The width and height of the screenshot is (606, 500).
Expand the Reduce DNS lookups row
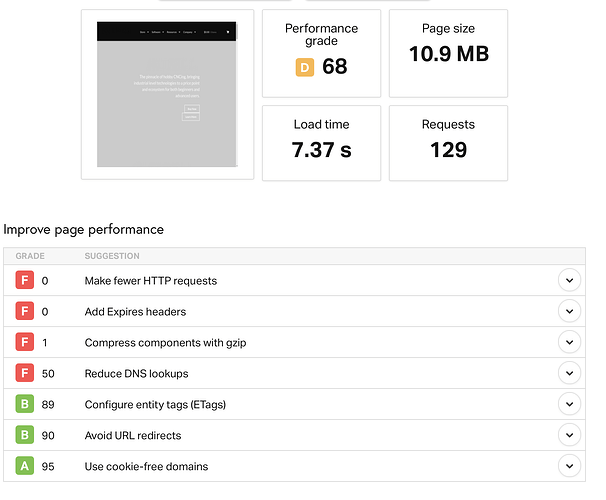[x=569, y=373]
